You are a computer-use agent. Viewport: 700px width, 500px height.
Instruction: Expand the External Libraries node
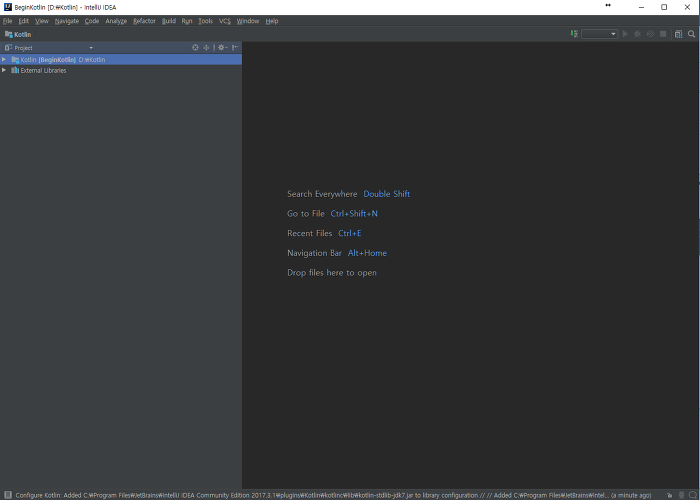click(4, 70)
